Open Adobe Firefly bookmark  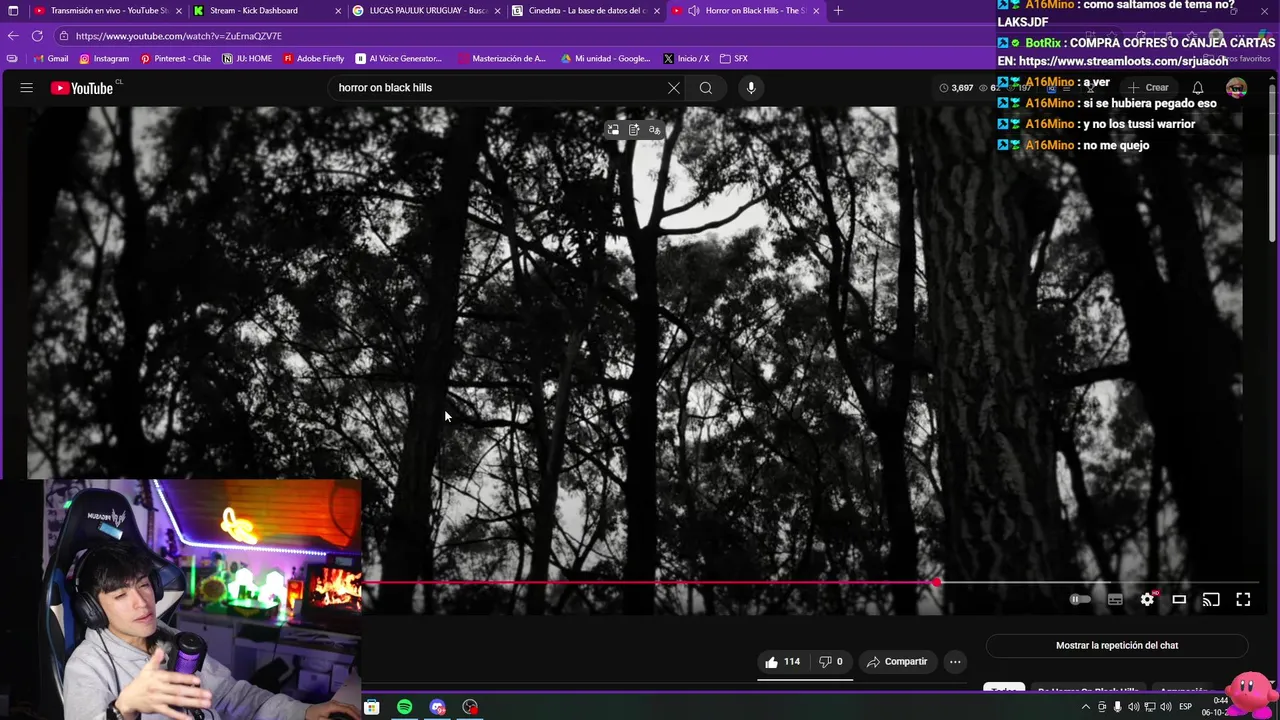314,59
